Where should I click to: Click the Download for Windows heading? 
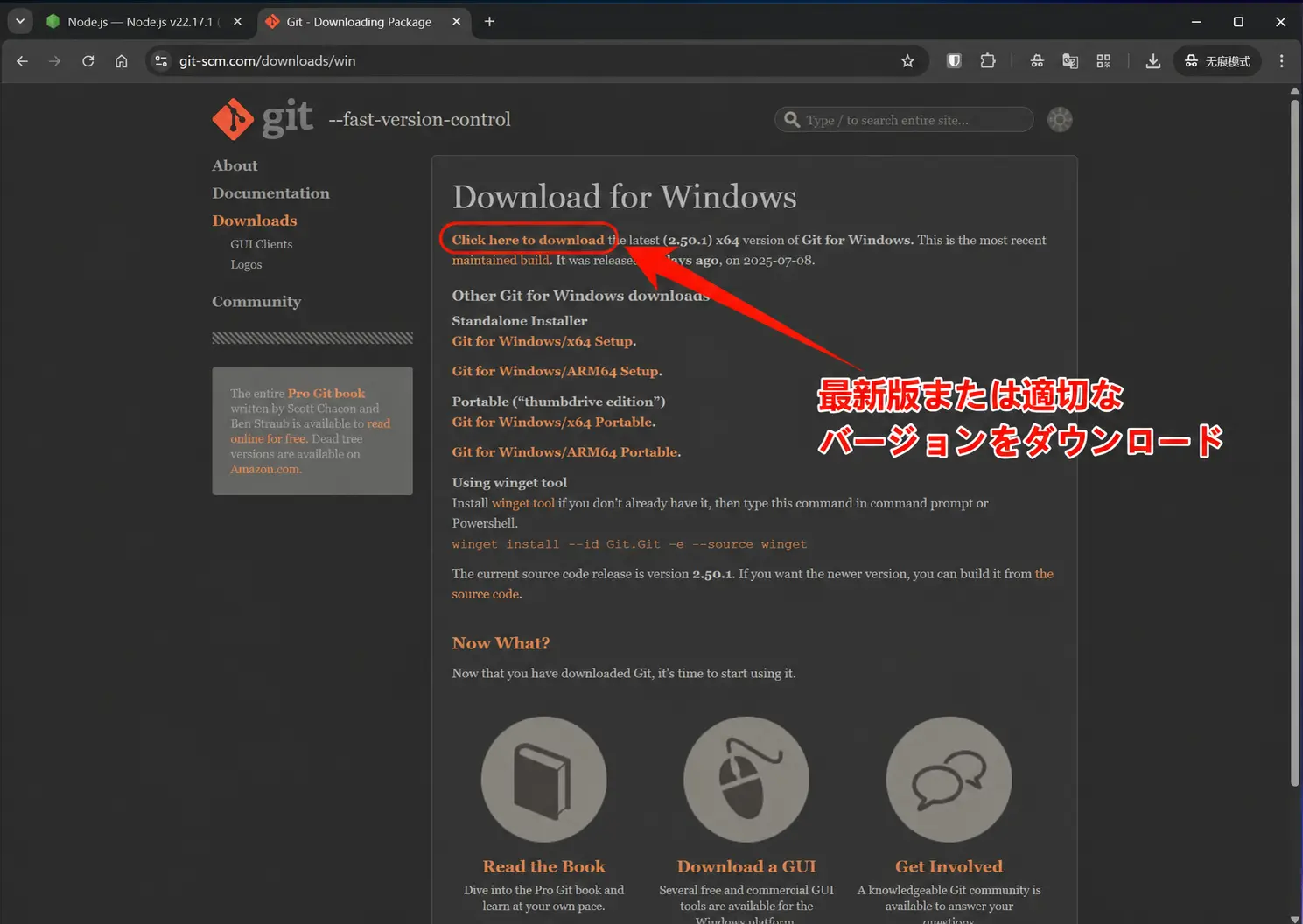point(624,197)
